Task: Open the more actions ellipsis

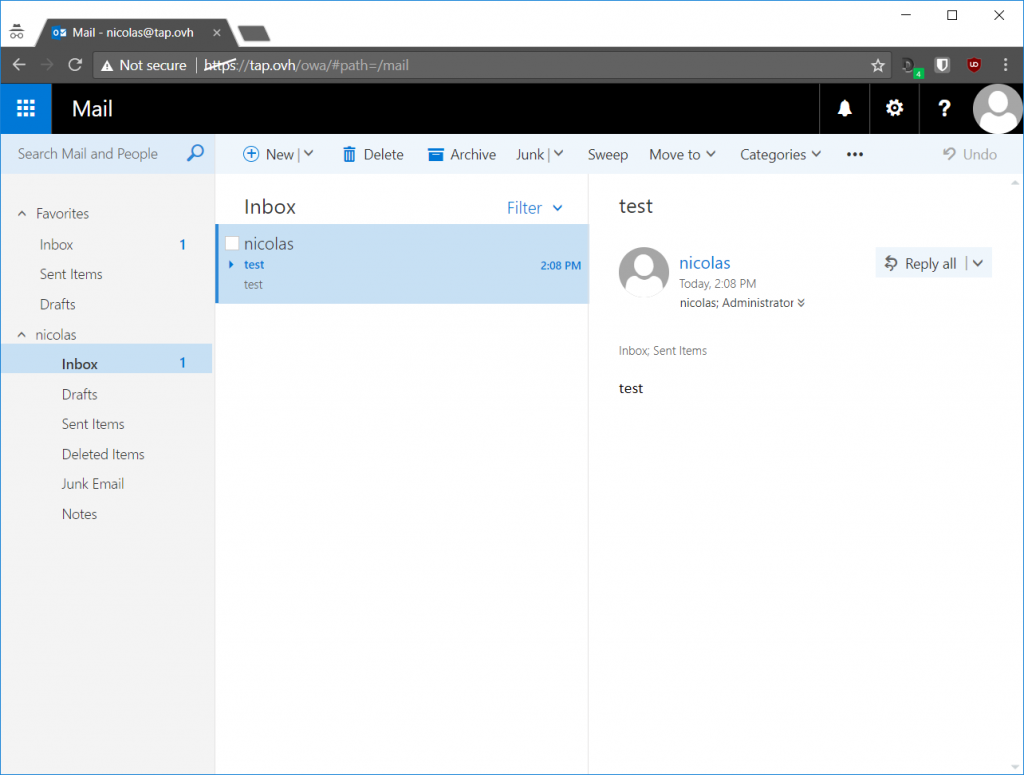Action: (855, 155)
